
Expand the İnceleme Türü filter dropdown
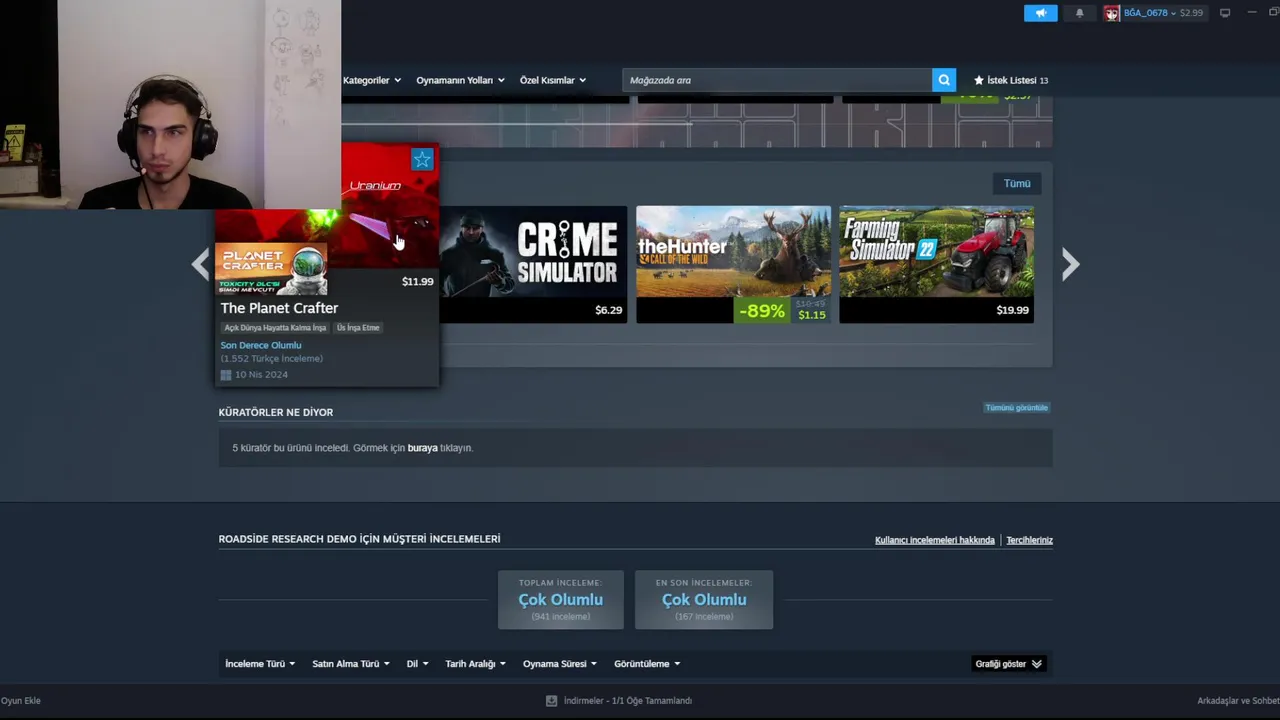(x=259, y=664)
